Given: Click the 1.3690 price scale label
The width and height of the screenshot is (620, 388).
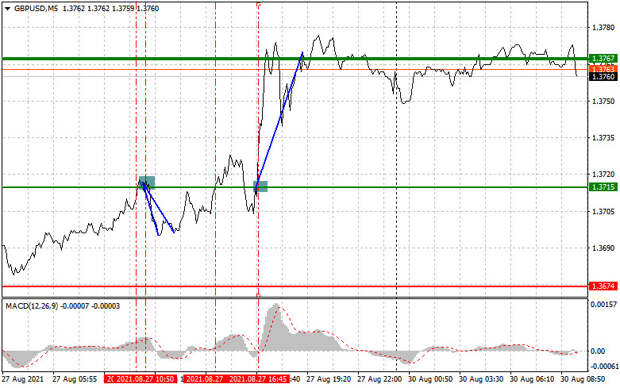Looking at the screenshot, I should click(603, 248).
